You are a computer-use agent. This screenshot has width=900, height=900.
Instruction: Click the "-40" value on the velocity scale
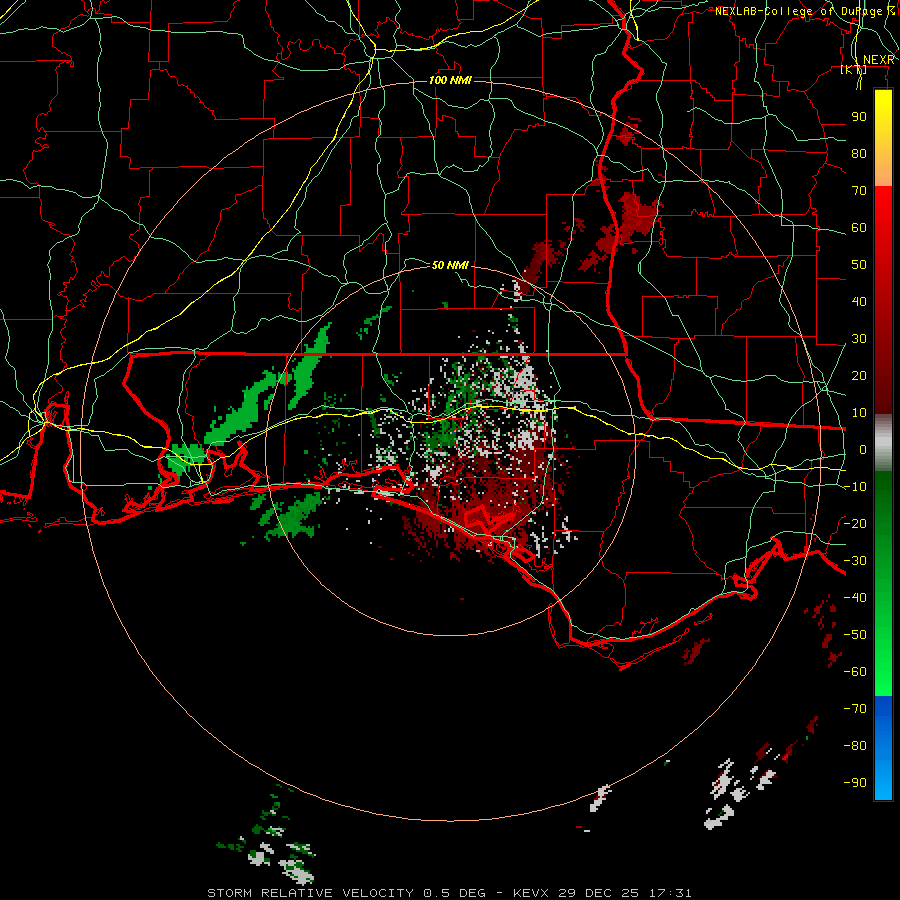pos(855,598)
